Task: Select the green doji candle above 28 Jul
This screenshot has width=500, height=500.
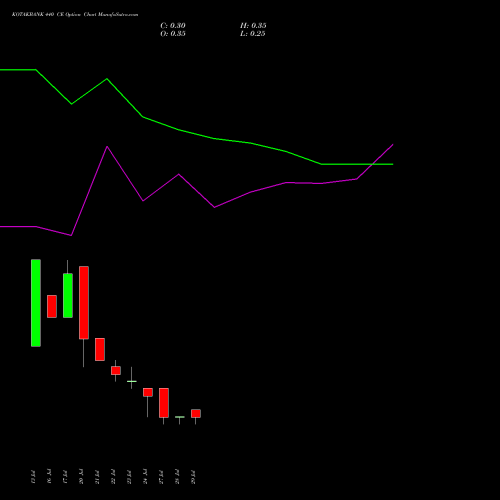Action: pyautogui.click(x=180, y=417)
